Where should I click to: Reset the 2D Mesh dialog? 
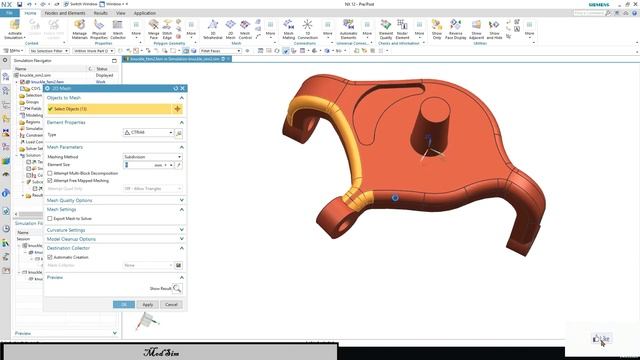pos(176,89)
